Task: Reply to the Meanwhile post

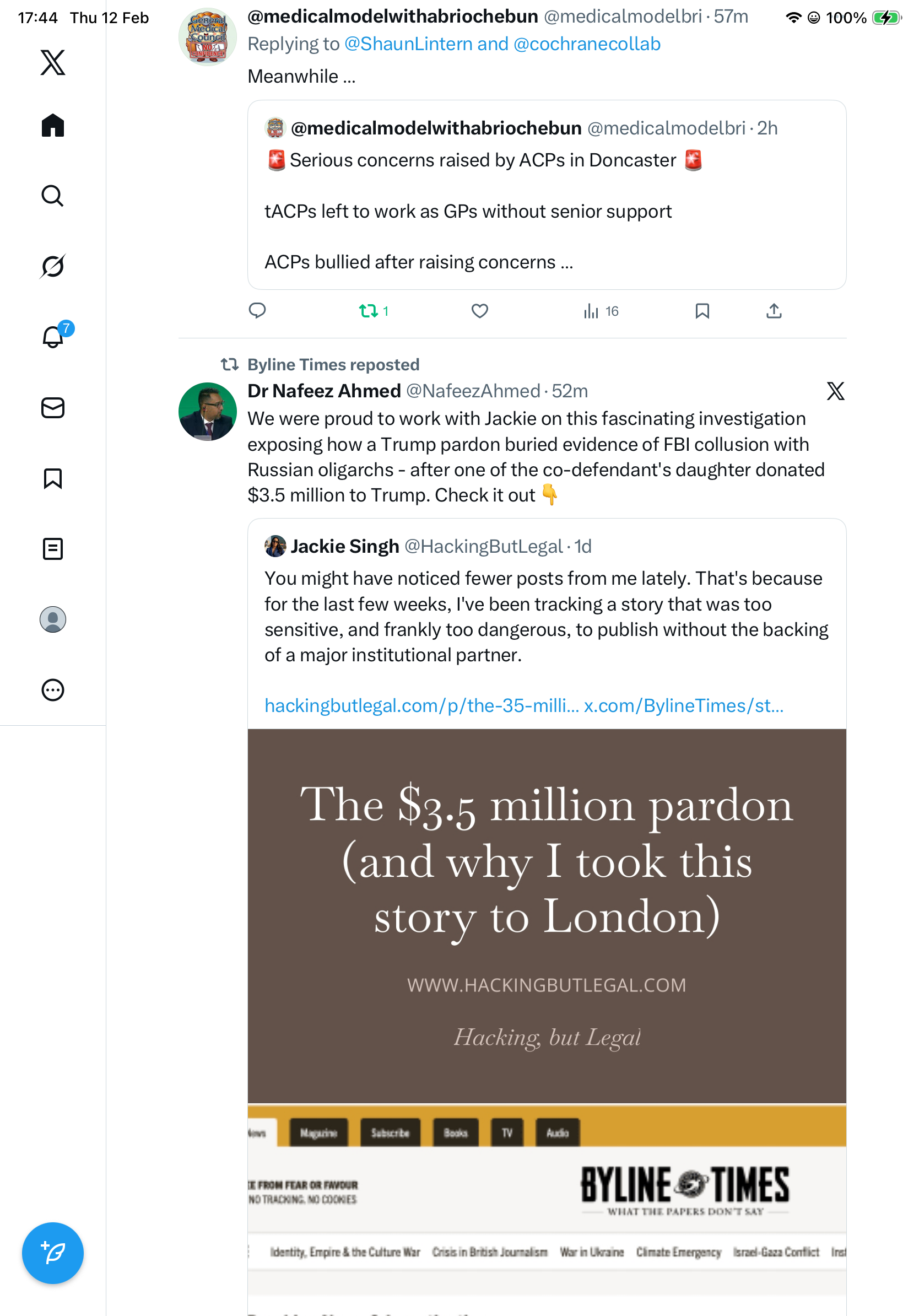Action: (x=257, y=311)
